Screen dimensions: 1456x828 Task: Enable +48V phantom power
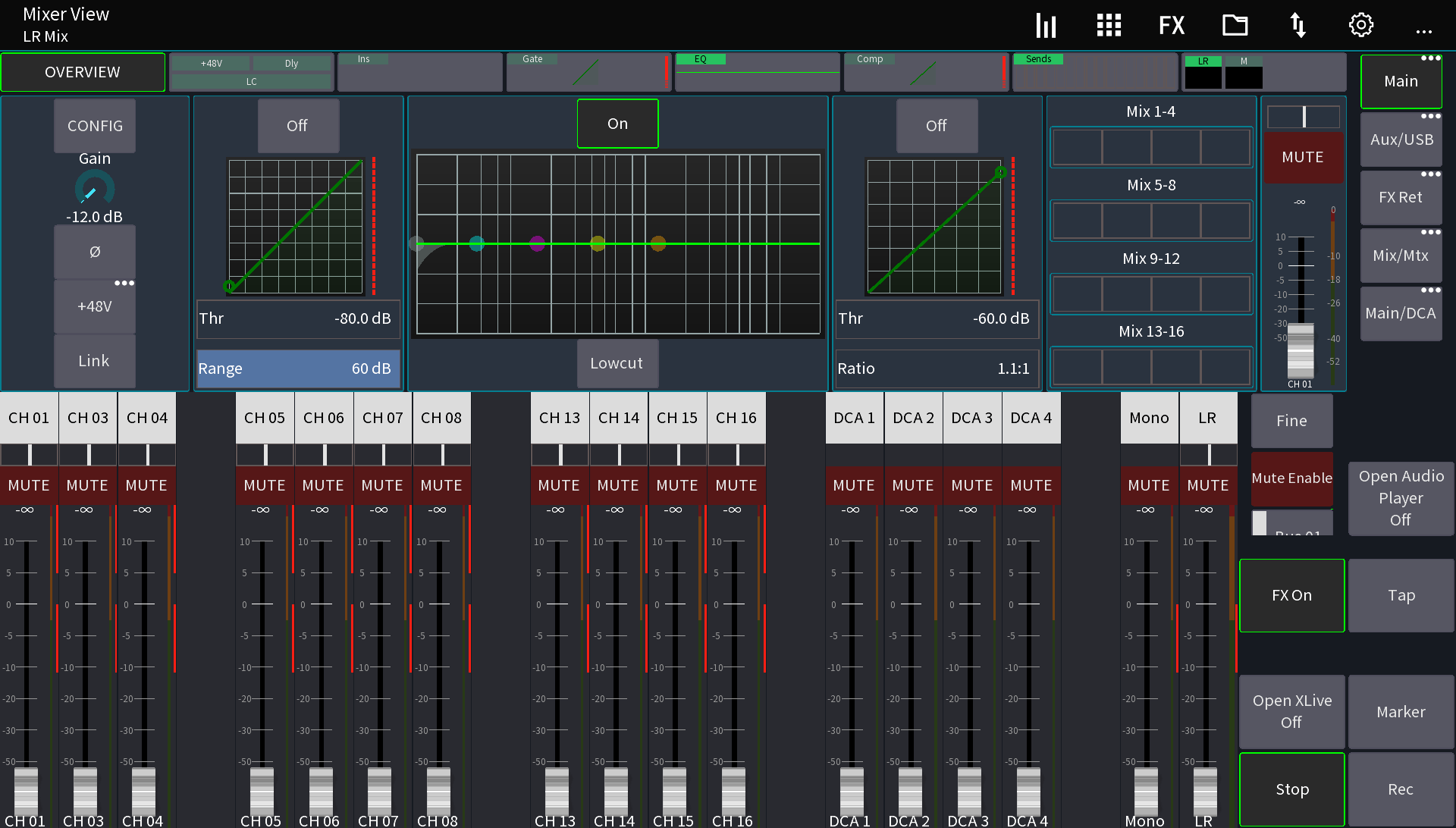tap(94, 305)
